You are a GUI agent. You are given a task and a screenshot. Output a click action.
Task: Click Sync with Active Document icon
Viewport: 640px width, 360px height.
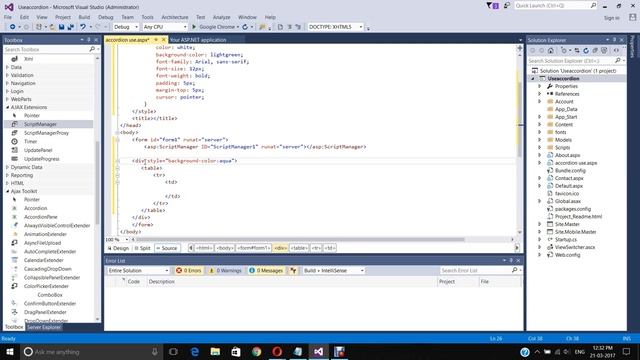coord(577,51)
